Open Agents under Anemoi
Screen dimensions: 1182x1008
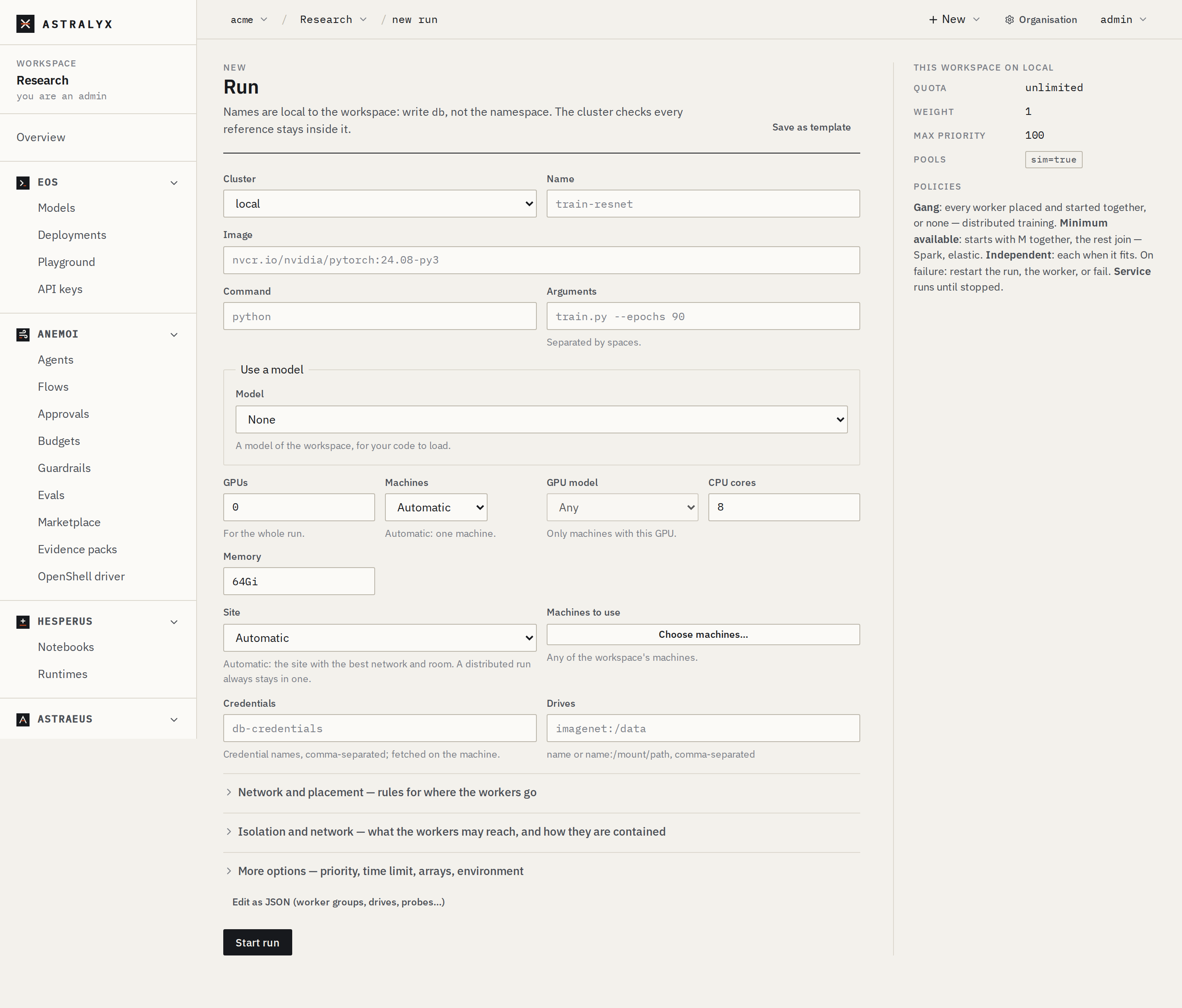(x=55, y=360)
